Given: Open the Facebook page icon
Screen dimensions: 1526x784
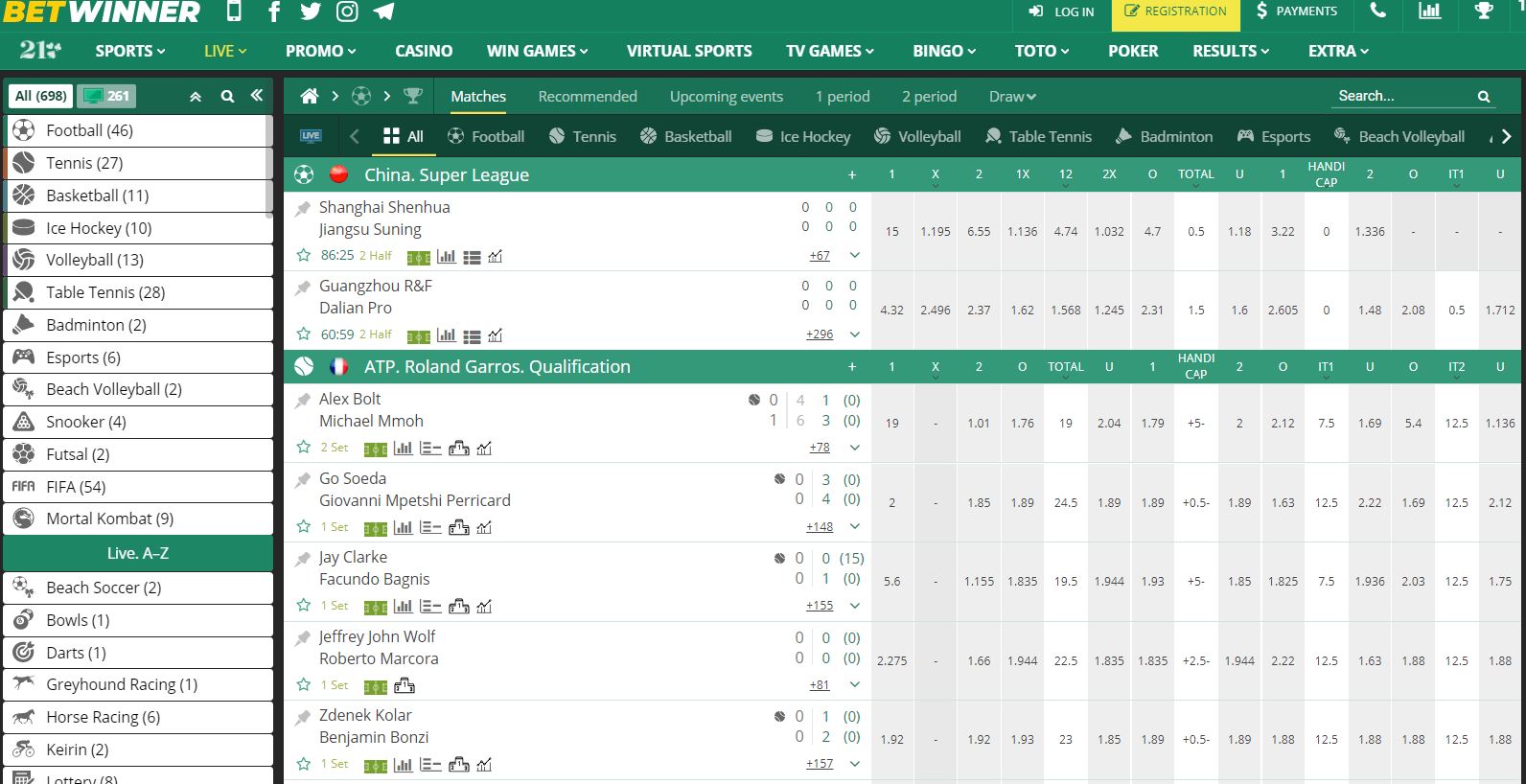Looking at the screenshot, I should pos(274,12).
